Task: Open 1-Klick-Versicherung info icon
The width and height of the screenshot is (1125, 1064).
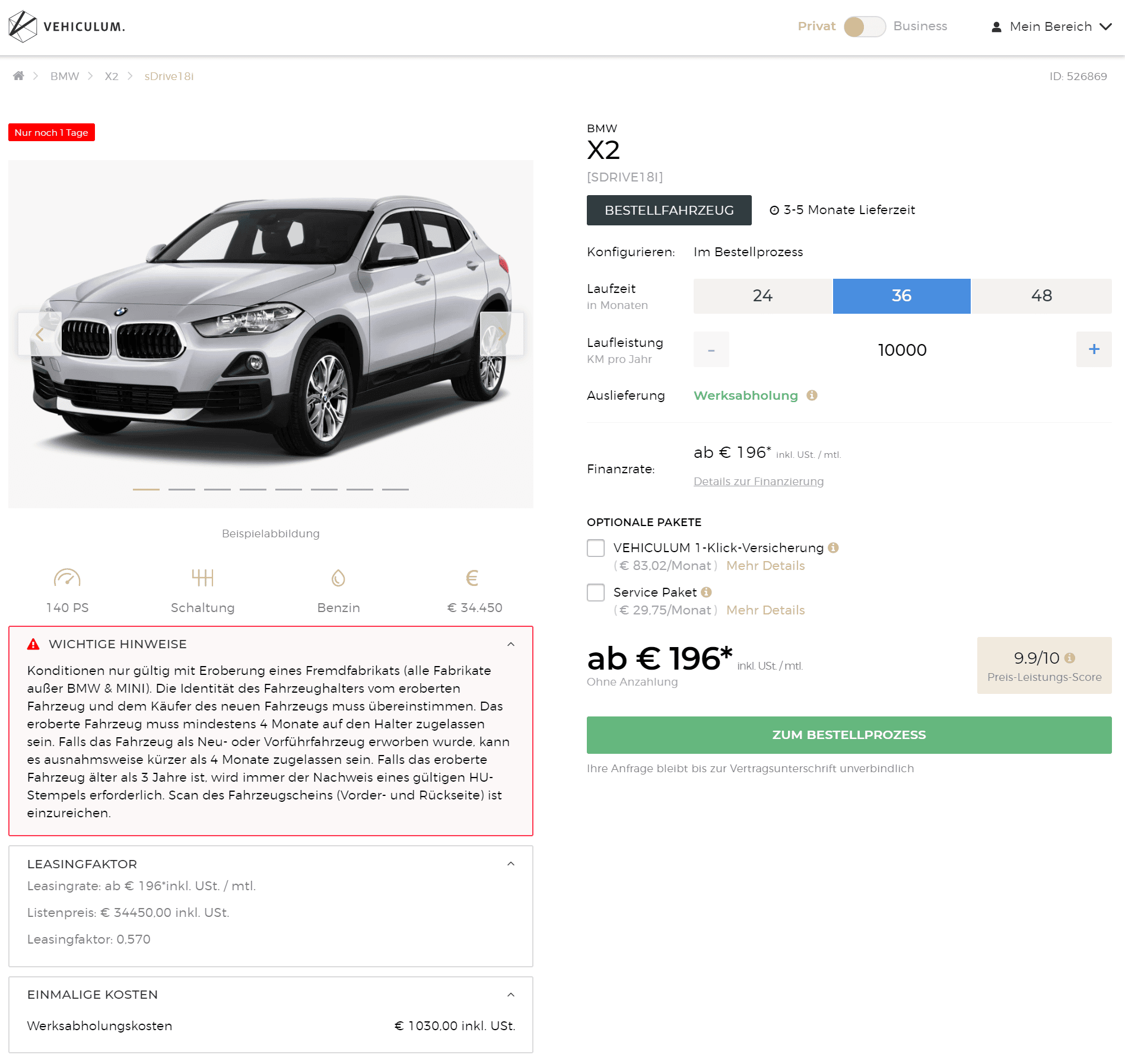Action: [x=833, y=547]
